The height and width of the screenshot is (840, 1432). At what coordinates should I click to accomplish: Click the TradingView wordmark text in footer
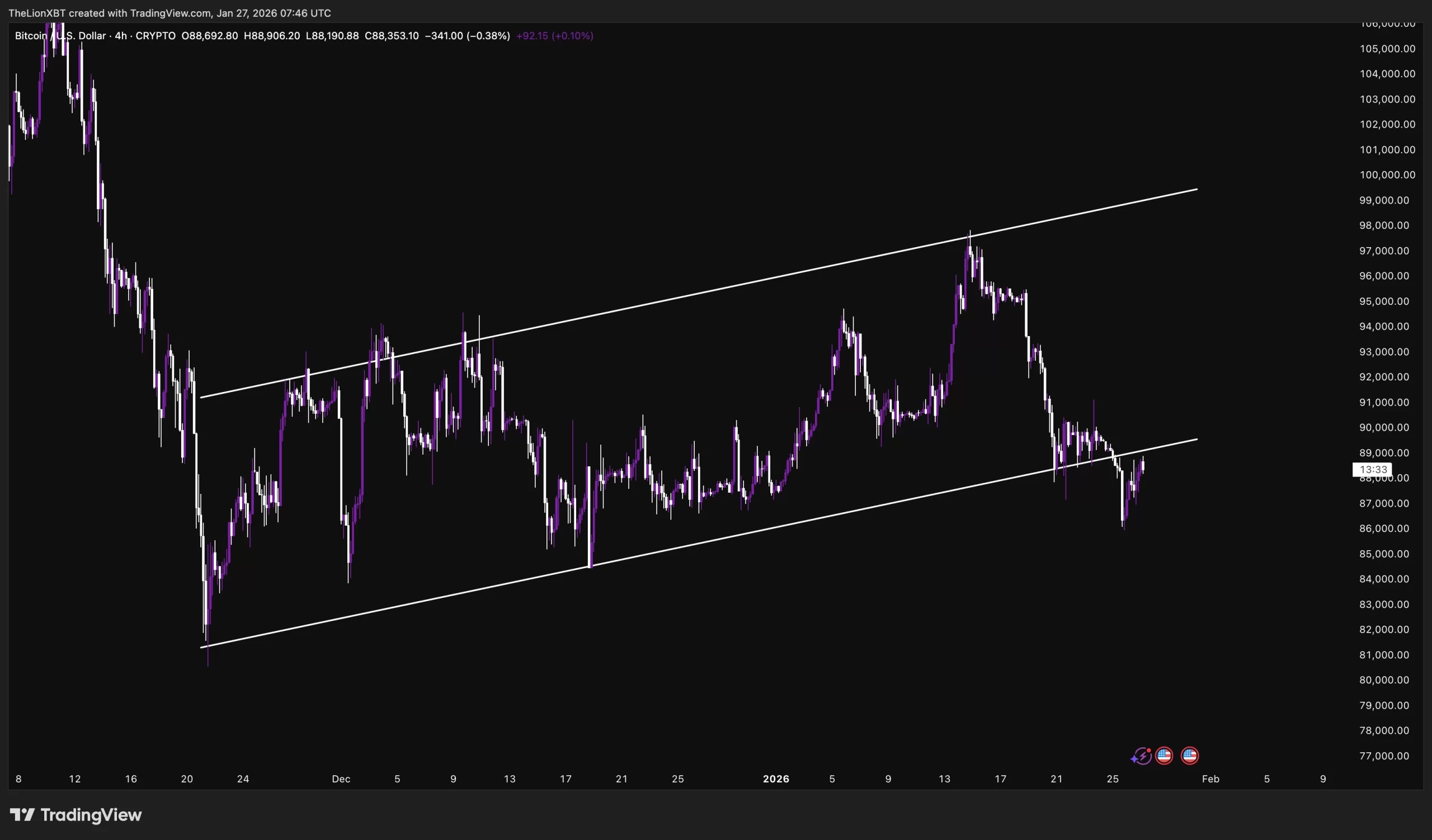pyautogui.click(x=91, y=815)
